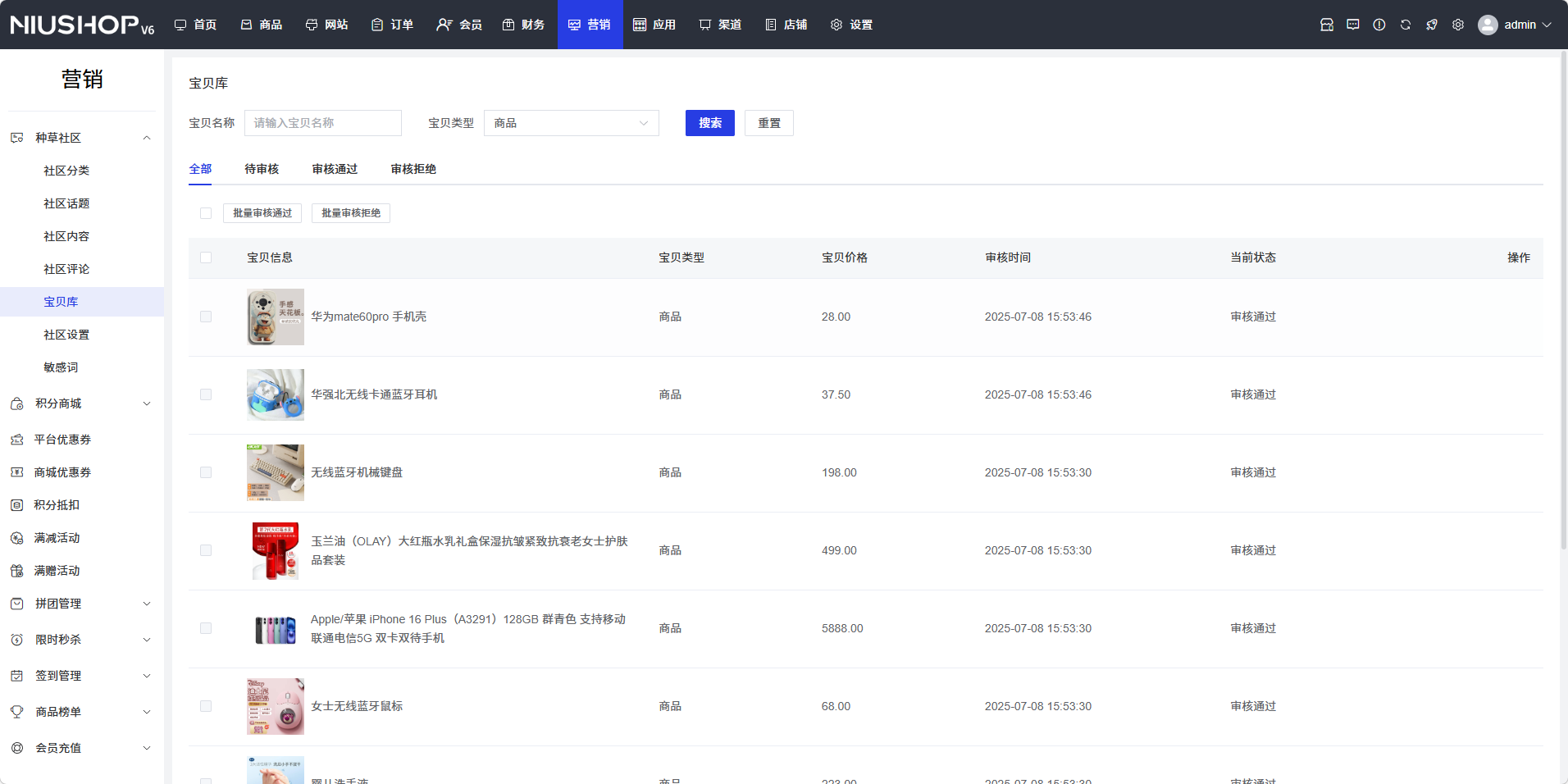Open the message chat bubble icon
Image resolution: width=1568 pixels, height=784 pixels.
coord(1353,25)
